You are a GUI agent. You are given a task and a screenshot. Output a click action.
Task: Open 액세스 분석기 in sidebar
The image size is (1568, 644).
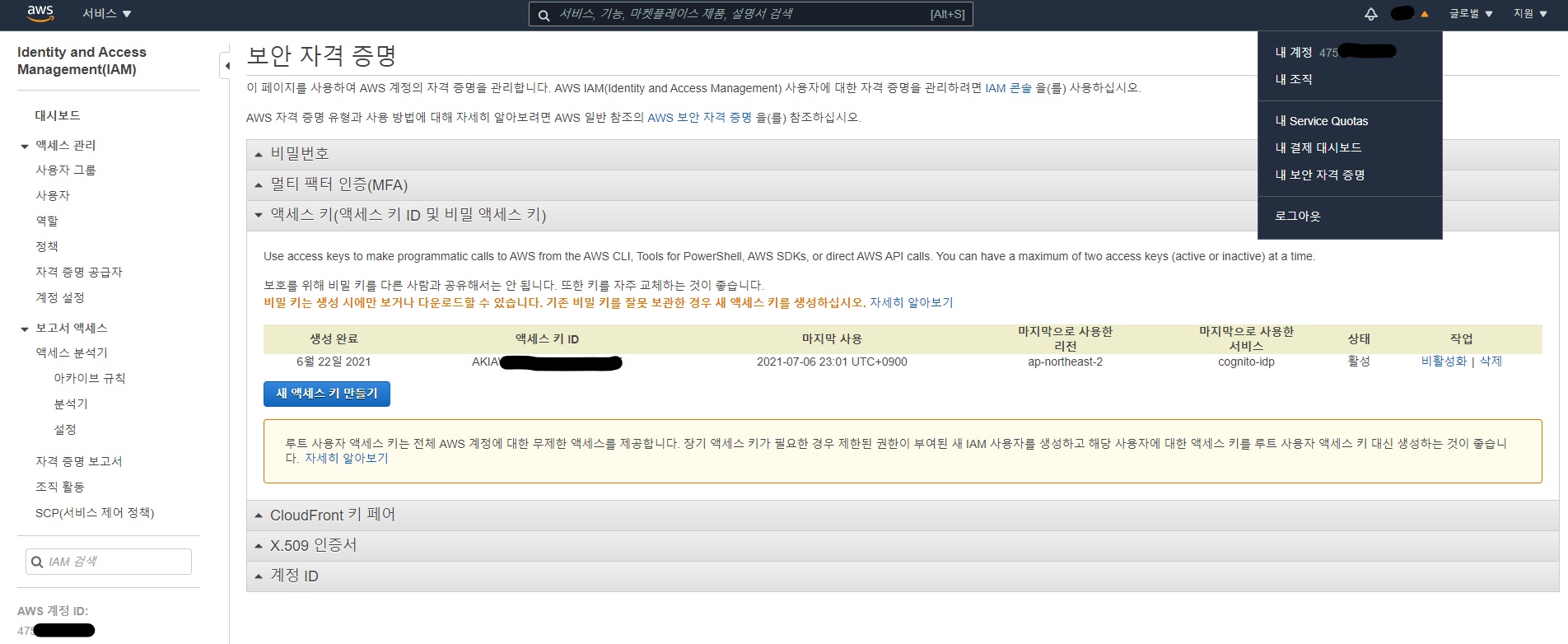72,352
